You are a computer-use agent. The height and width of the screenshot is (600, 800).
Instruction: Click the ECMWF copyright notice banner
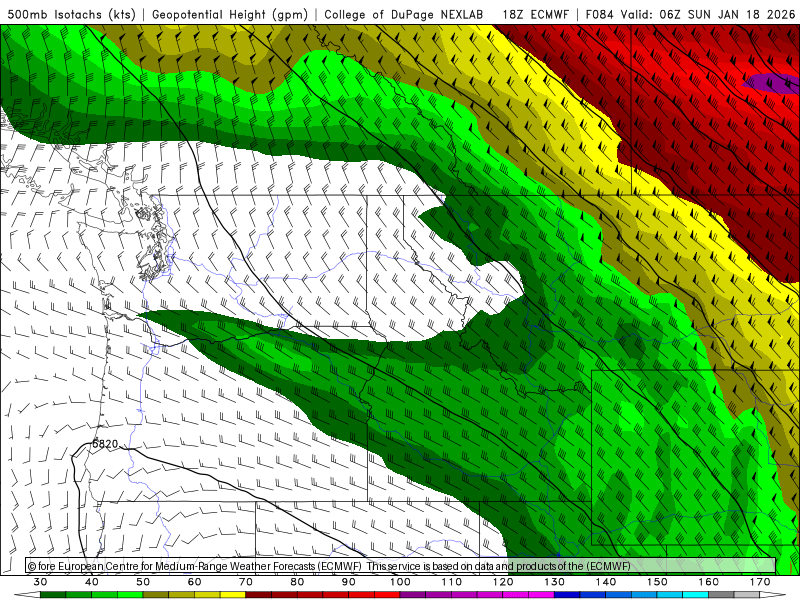click(x=401, y=566)
